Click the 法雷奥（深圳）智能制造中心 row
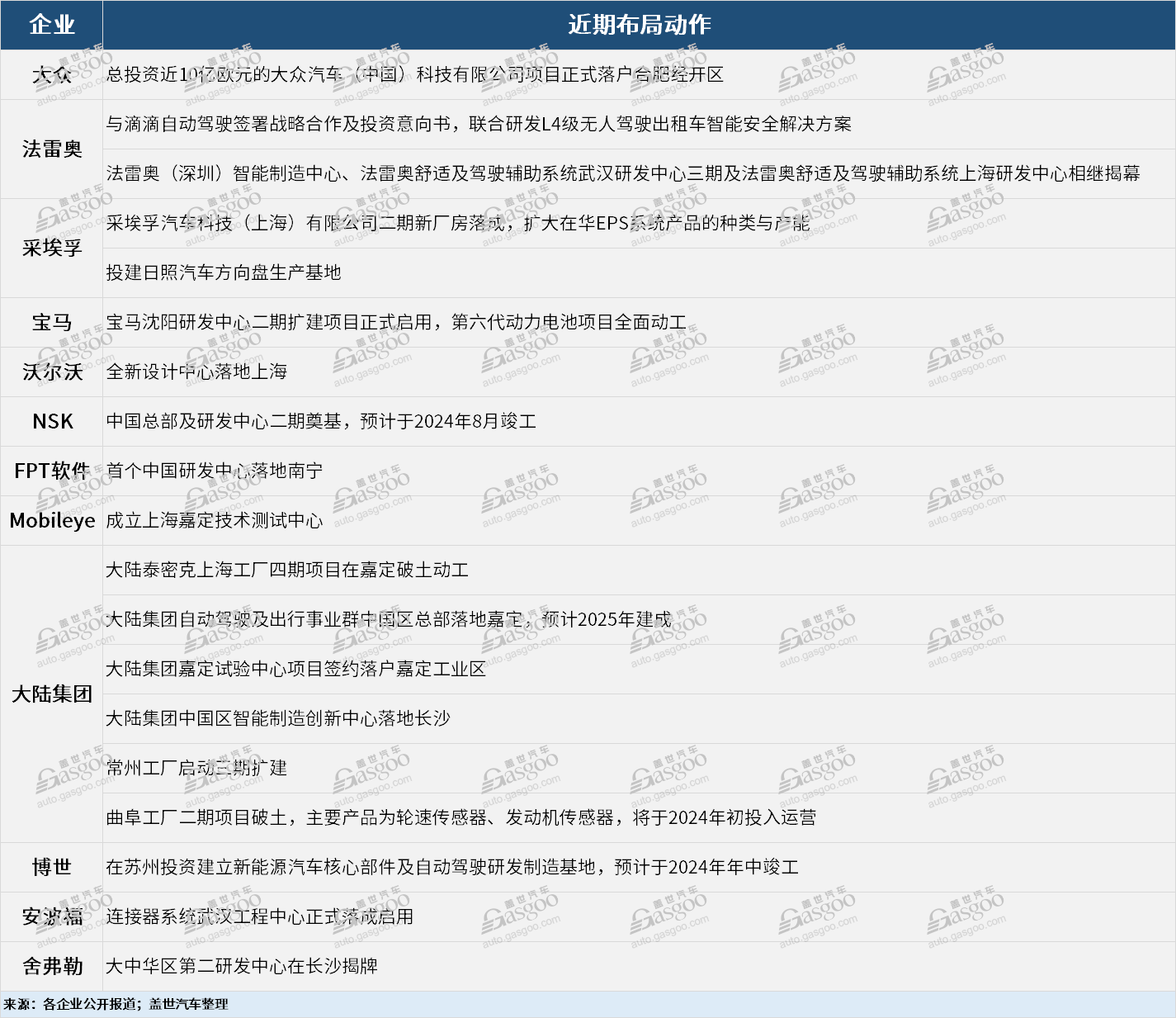The image size is (1176, 1018). [x=639, y=174]
